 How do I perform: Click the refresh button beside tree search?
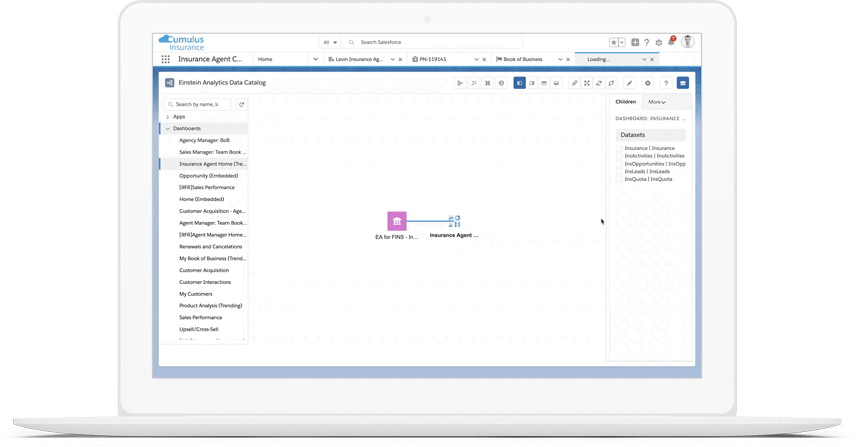(242, 104)
